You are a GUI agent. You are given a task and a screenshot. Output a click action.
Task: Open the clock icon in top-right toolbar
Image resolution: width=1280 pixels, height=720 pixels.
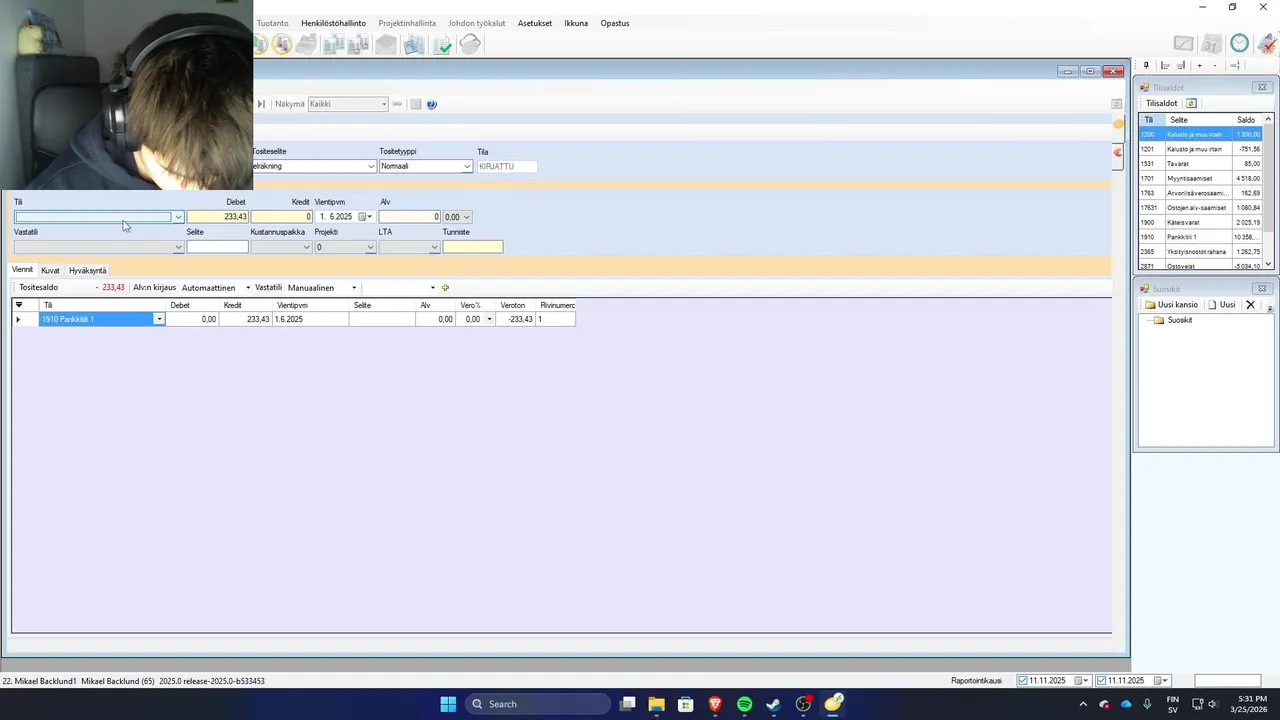[x=1239, y=43]
